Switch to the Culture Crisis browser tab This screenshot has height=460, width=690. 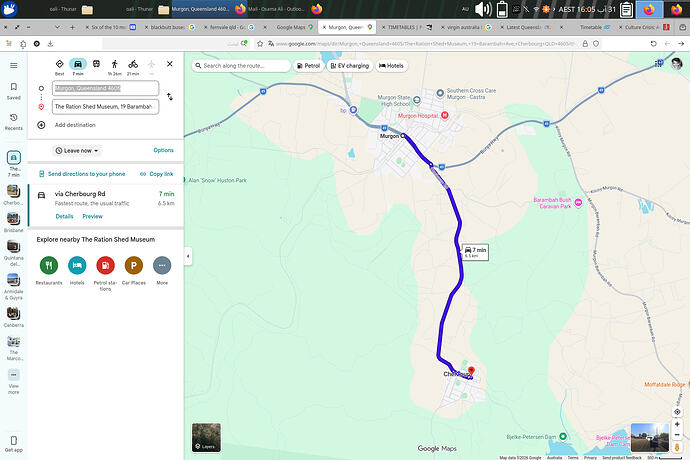click(x=644, y=27)
